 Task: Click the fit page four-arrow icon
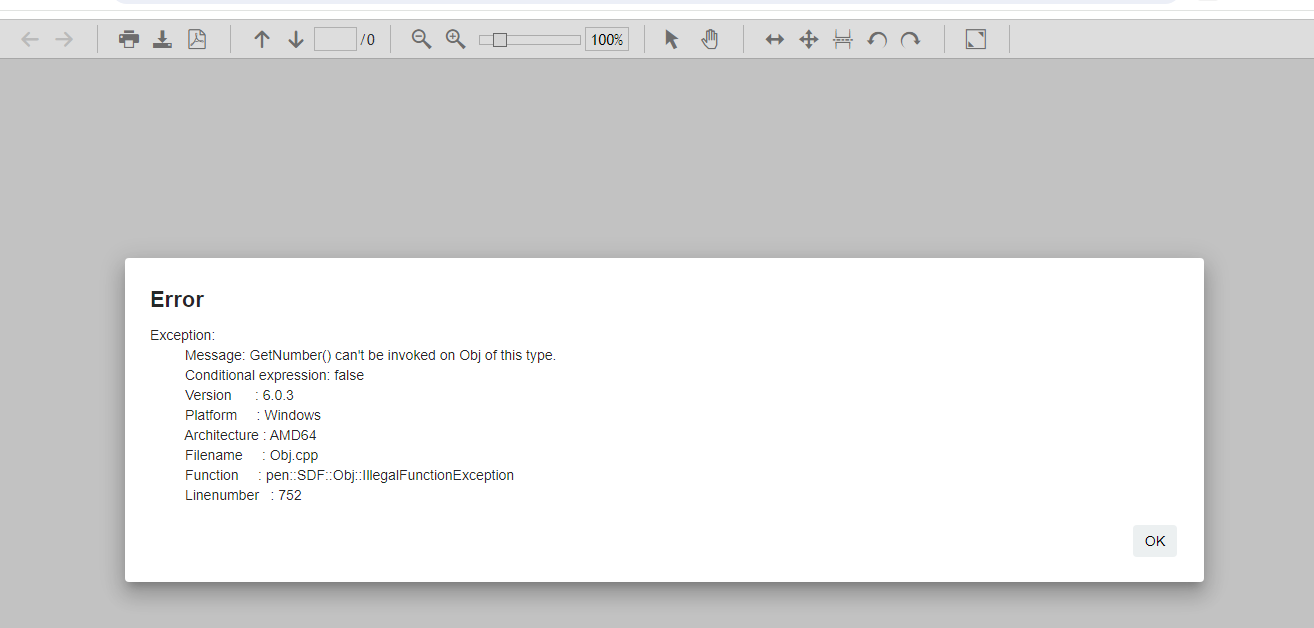click(x=809, y=39)
